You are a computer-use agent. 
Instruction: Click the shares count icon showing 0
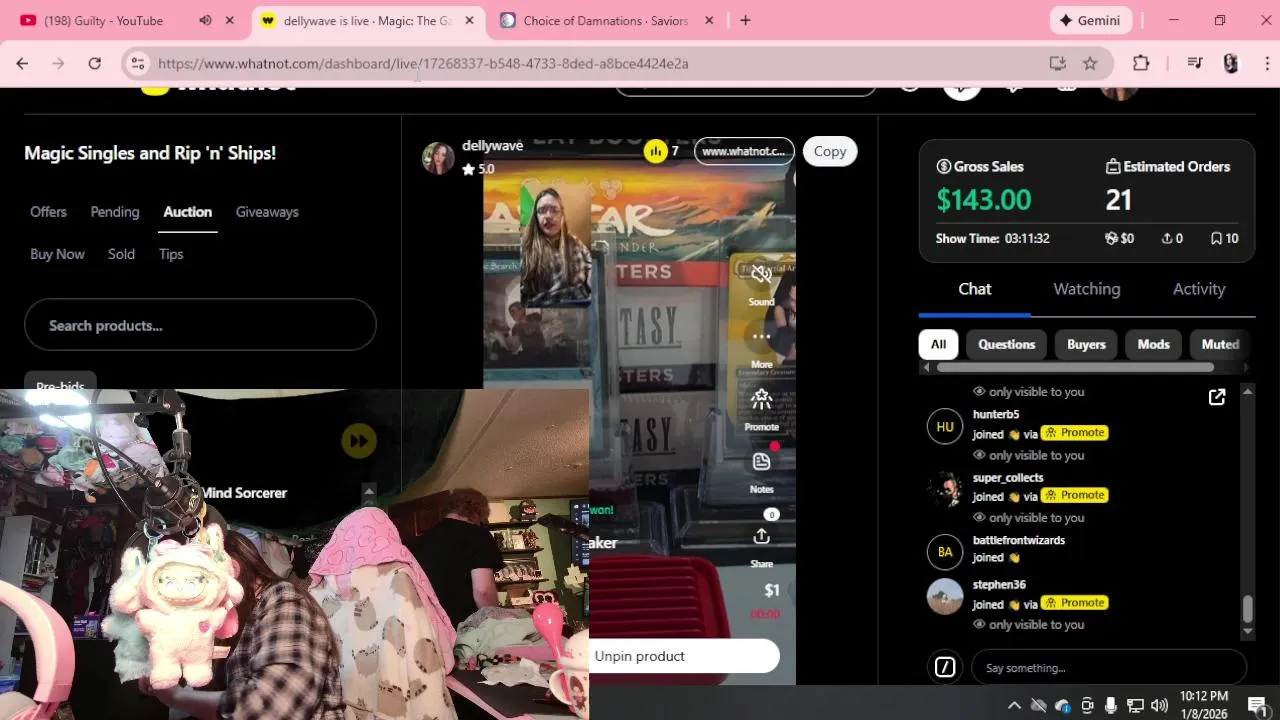tap(1166, 238)
